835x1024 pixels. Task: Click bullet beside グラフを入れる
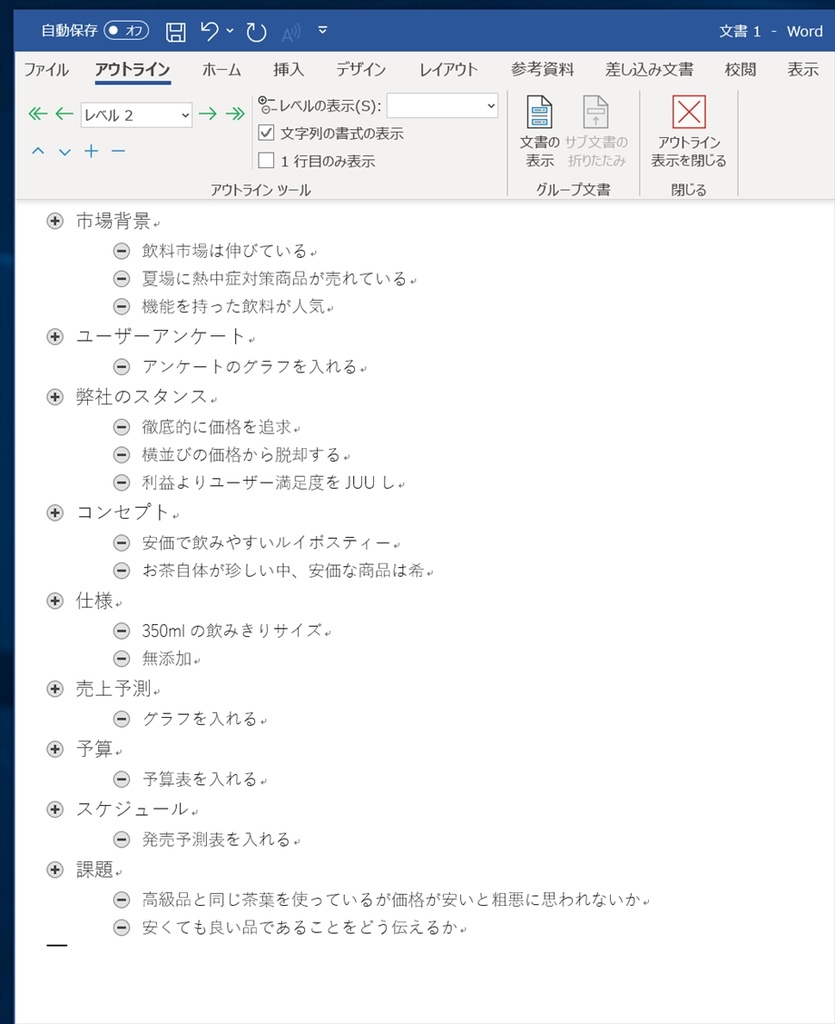(x=121, y=719)
